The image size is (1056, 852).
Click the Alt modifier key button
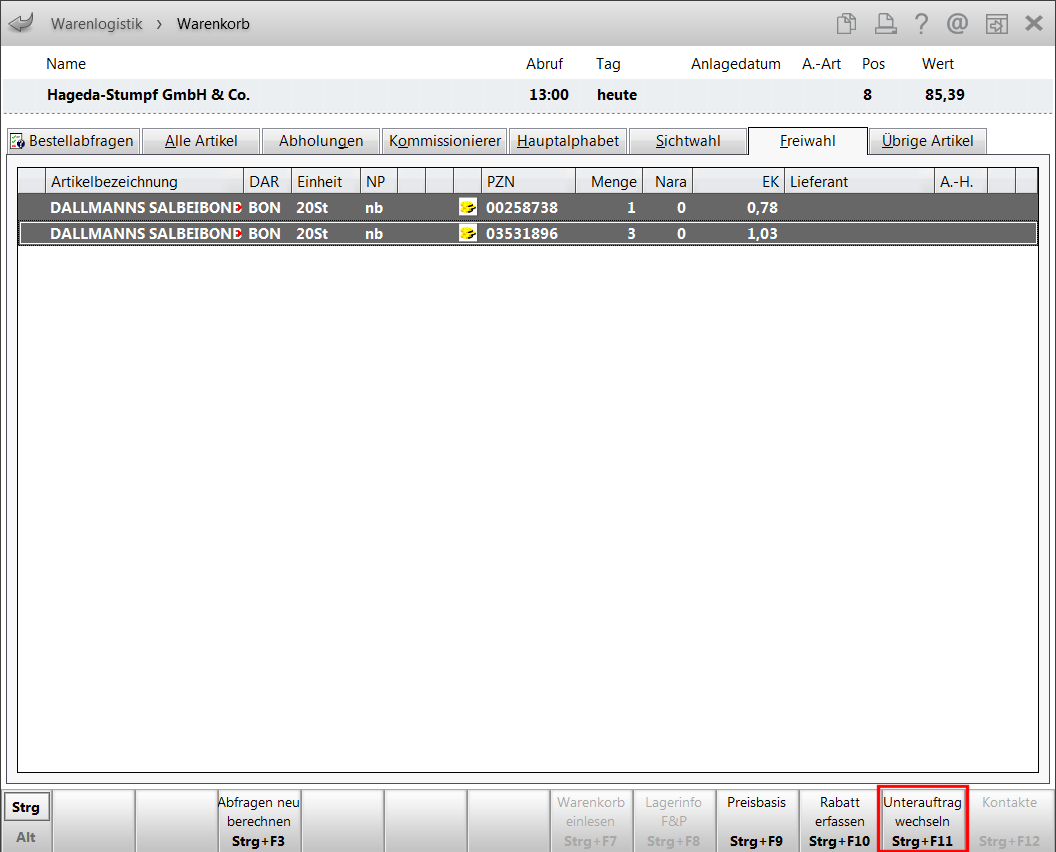26,837
